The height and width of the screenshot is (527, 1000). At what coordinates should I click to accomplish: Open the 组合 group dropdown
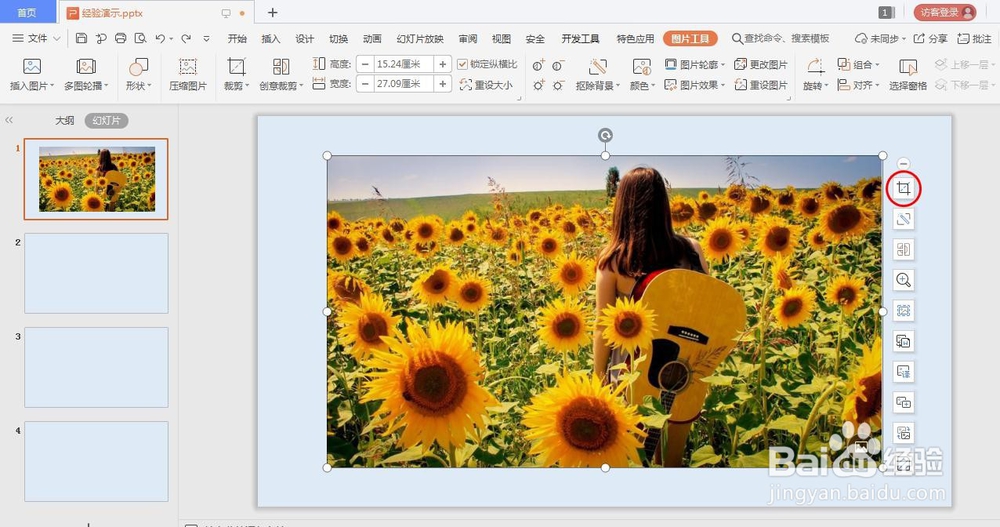pyautogui.click(x=858, y=64)
